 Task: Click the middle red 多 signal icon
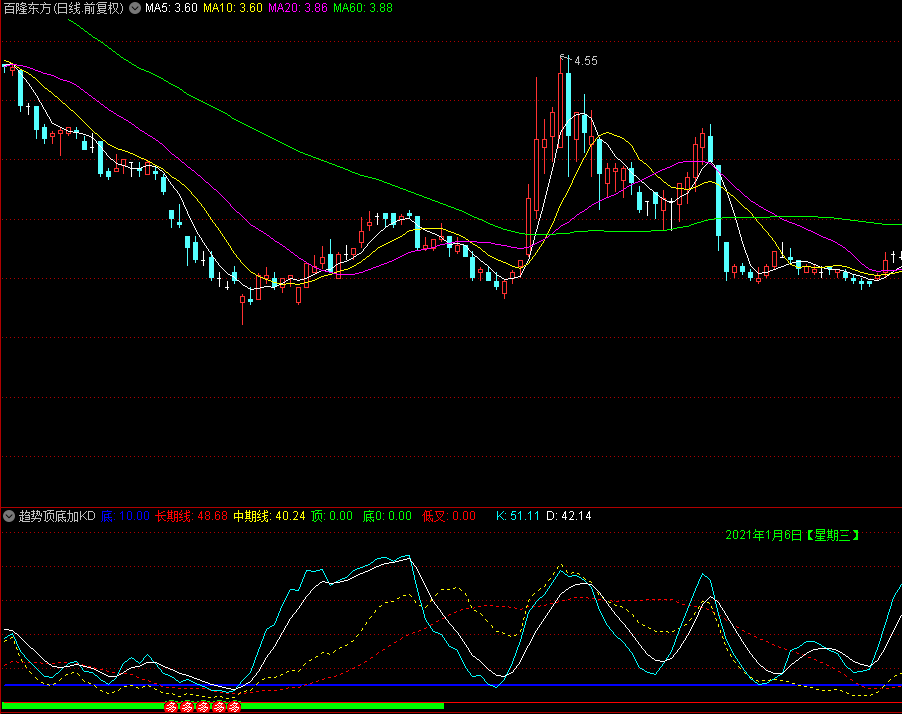(203, 707)
